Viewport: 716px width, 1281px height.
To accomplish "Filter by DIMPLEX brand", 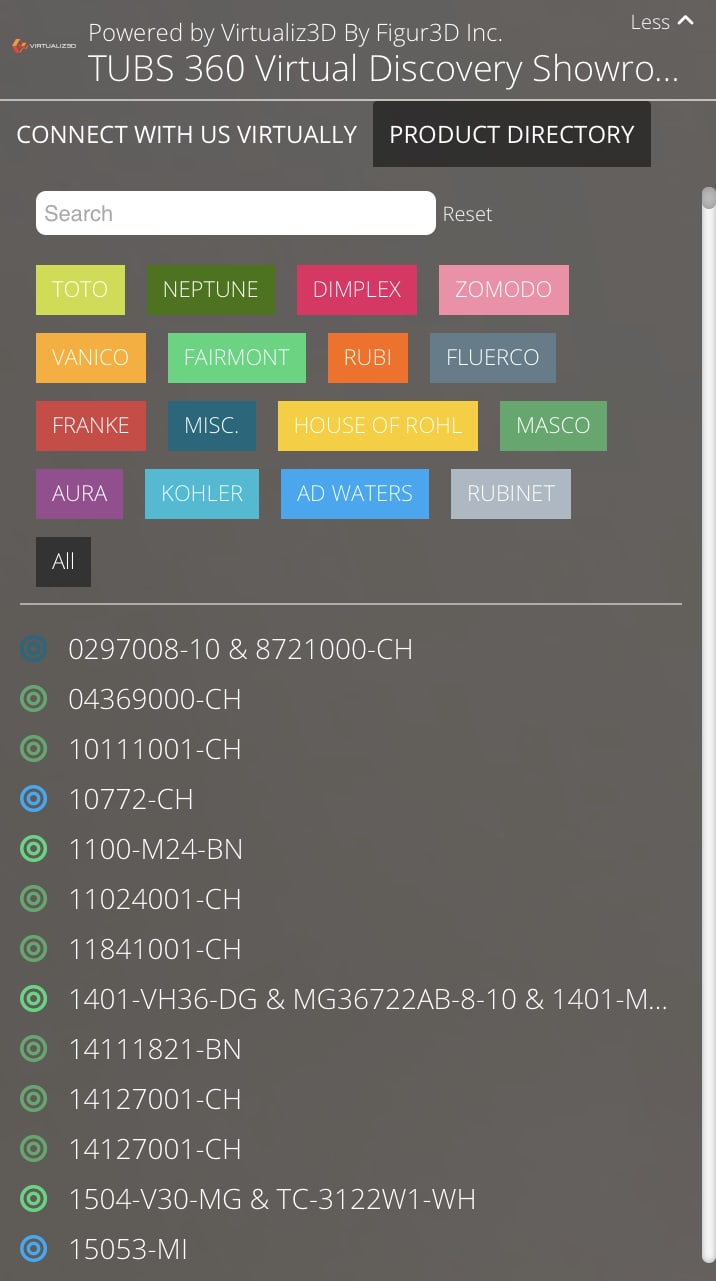I will 357,290.
